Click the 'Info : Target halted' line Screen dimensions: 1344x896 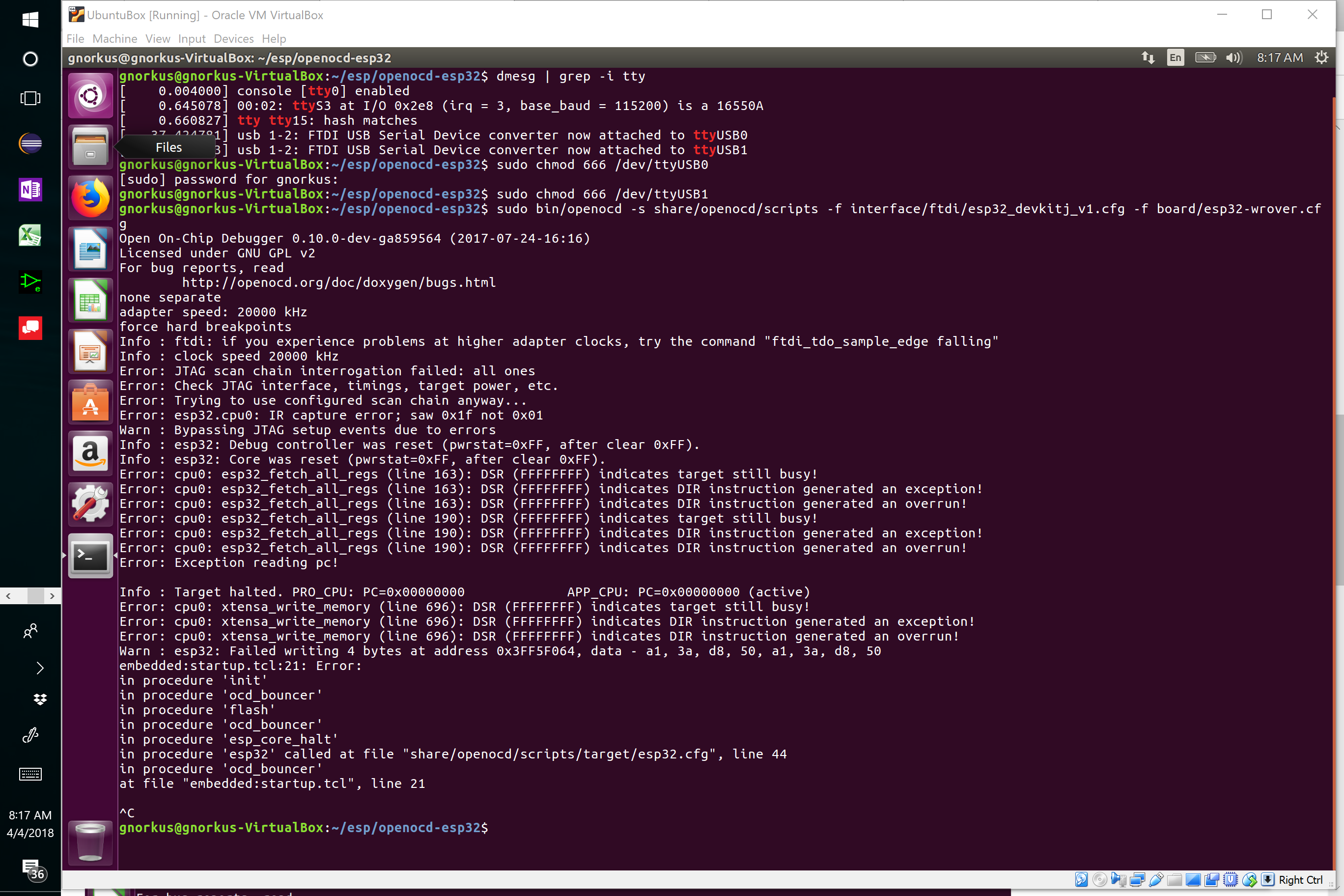(x=465, y=592)
